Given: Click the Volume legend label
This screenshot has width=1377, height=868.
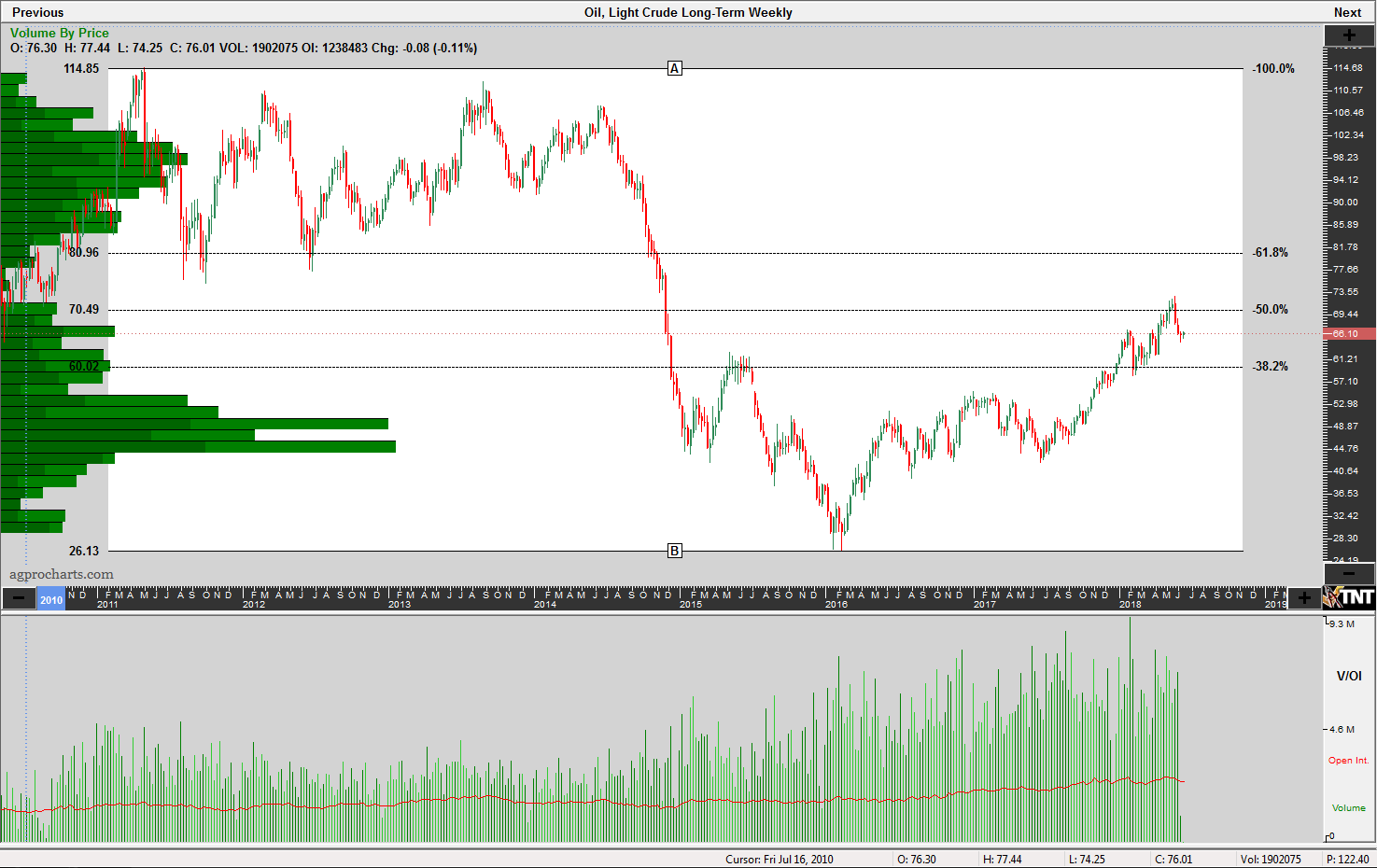Looking at the screenshot, I should point(1348,807).
